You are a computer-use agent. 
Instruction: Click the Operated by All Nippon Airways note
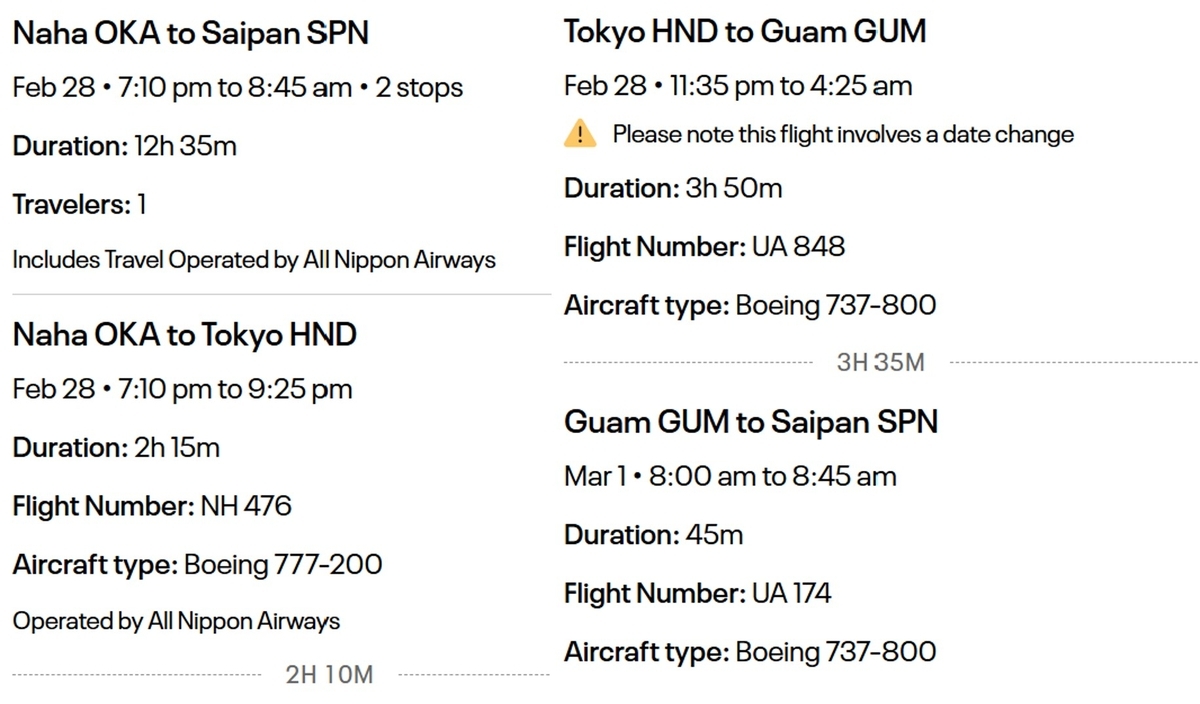pos(176,621)
